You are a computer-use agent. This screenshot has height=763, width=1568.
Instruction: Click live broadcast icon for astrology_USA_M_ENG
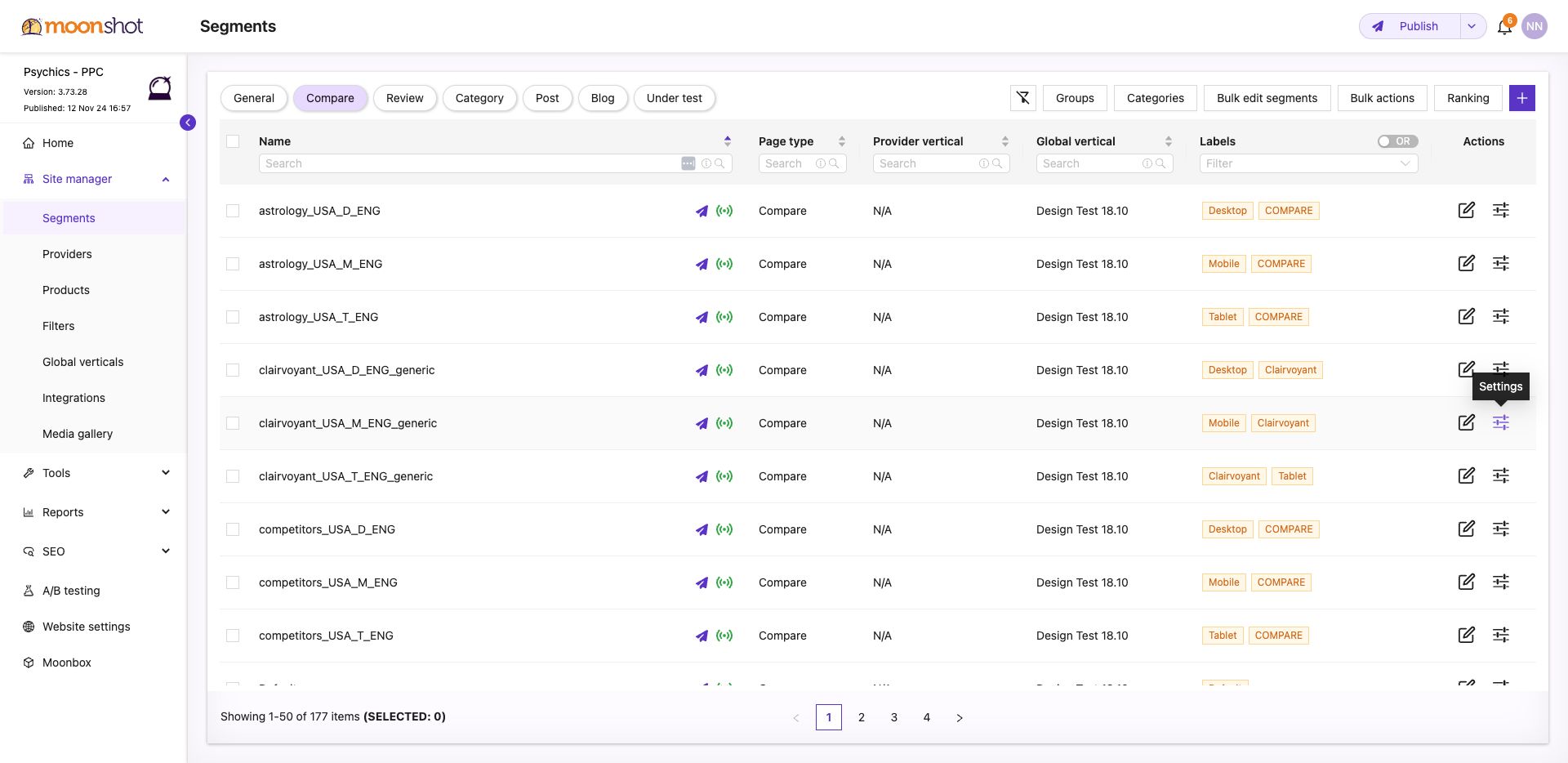[724, 264]
